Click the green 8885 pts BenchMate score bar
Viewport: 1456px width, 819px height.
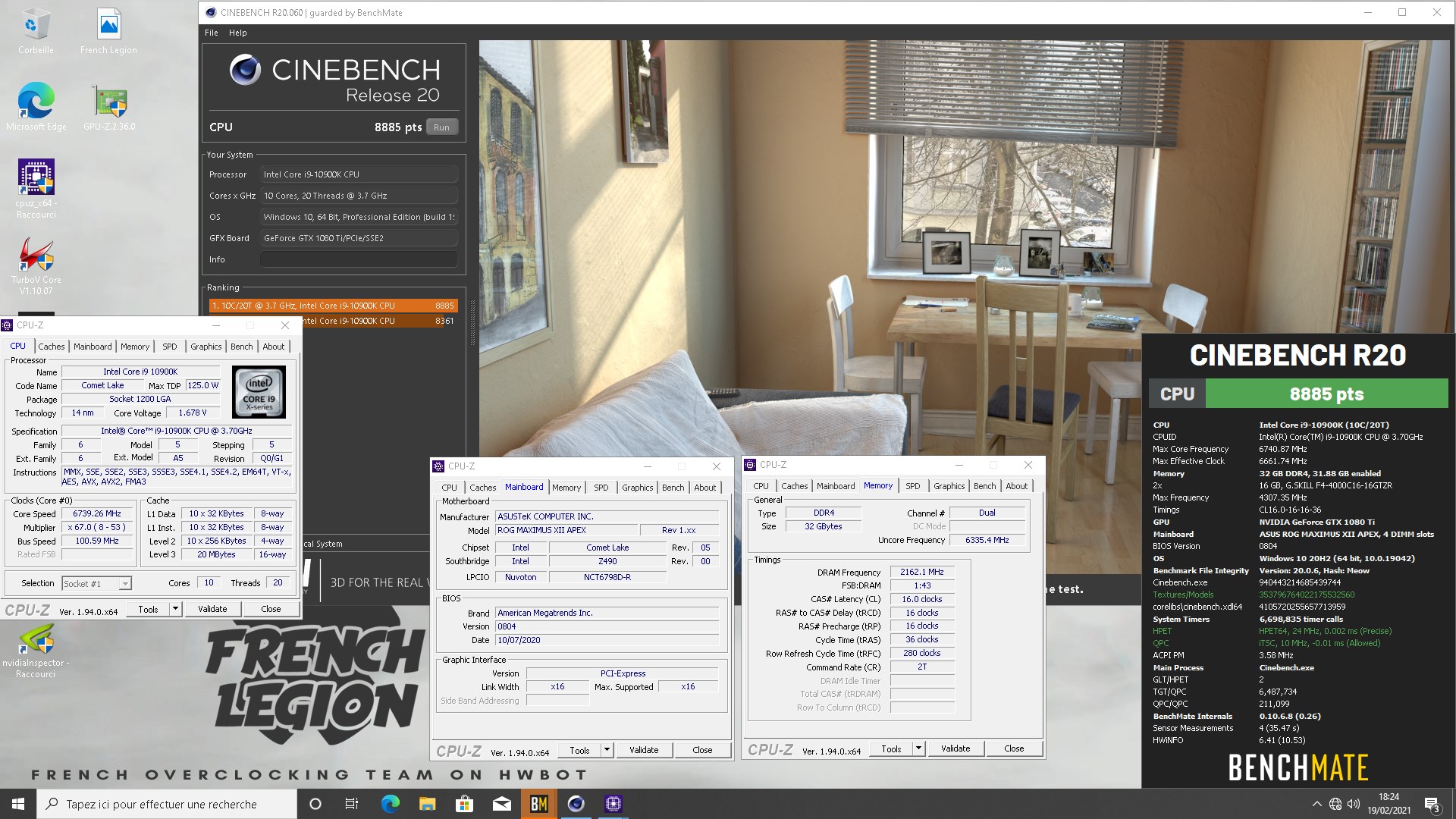click(x=1326, y=394)
